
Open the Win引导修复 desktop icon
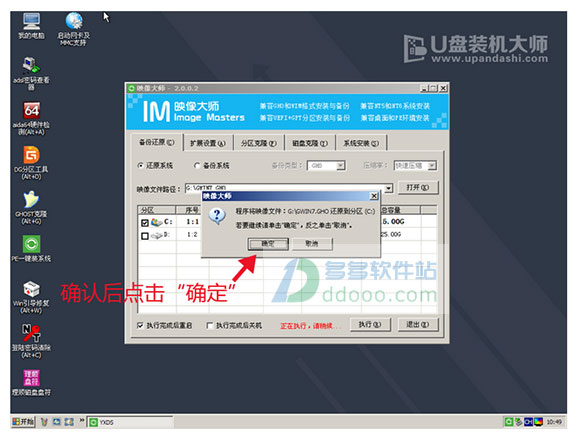coord(31,297)
